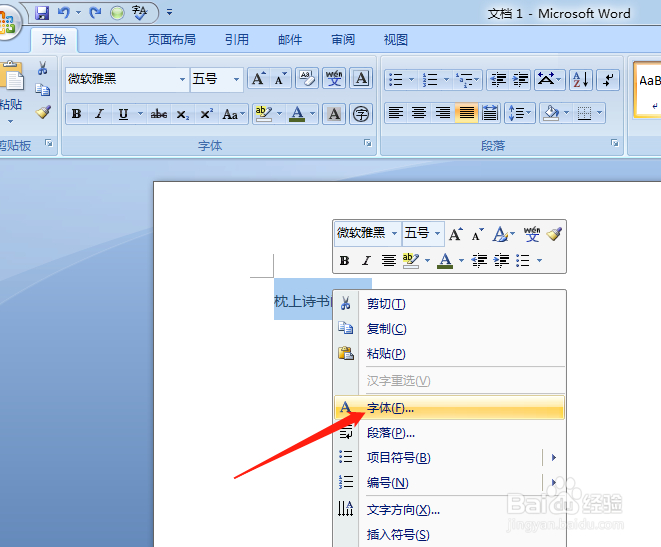Click the shading paint bucket in paragraph group
This screenshot has width=661, height=547.
tap(551, 113)
